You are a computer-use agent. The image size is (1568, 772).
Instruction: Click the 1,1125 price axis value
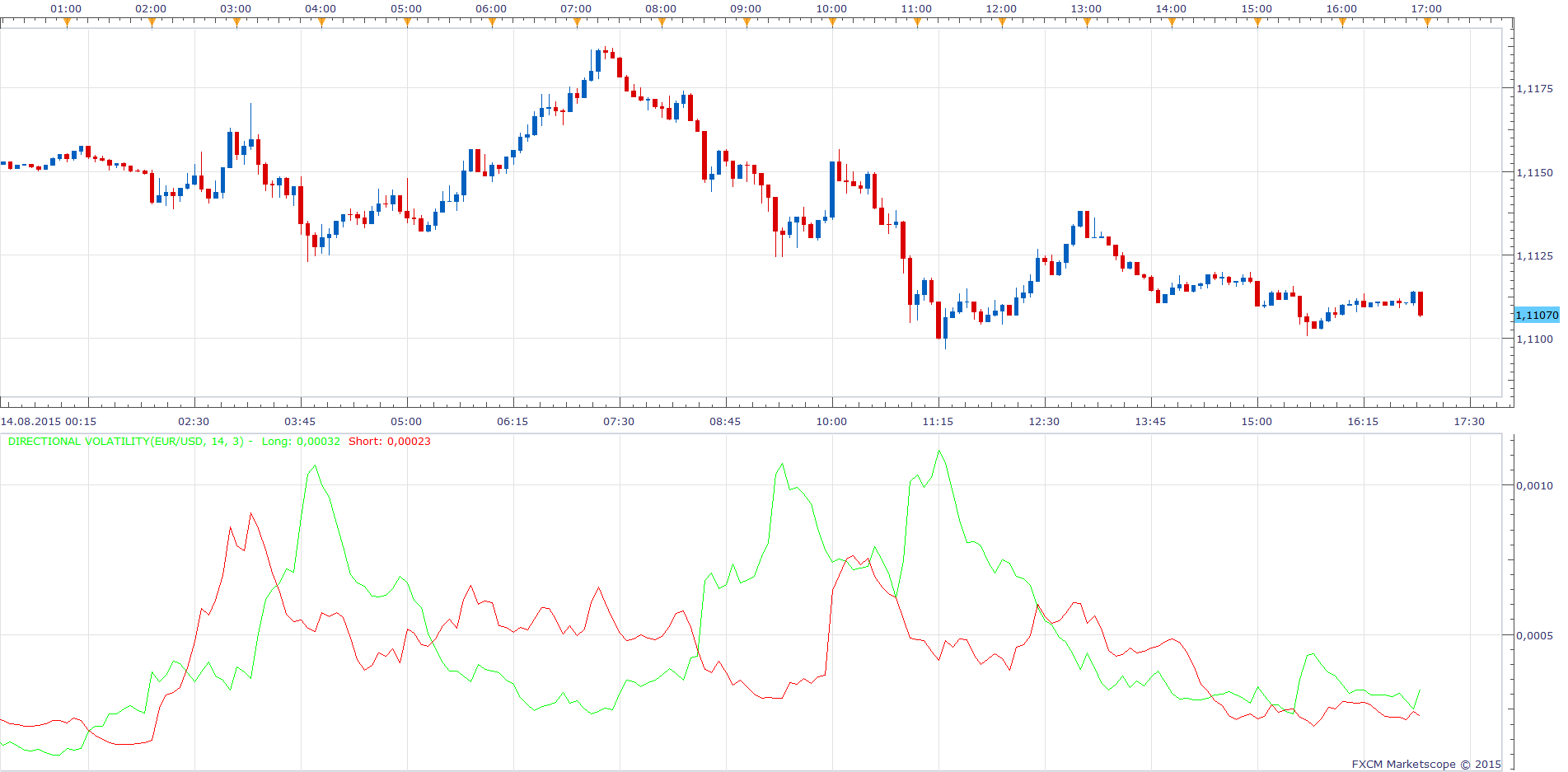tap(1535, 255)
